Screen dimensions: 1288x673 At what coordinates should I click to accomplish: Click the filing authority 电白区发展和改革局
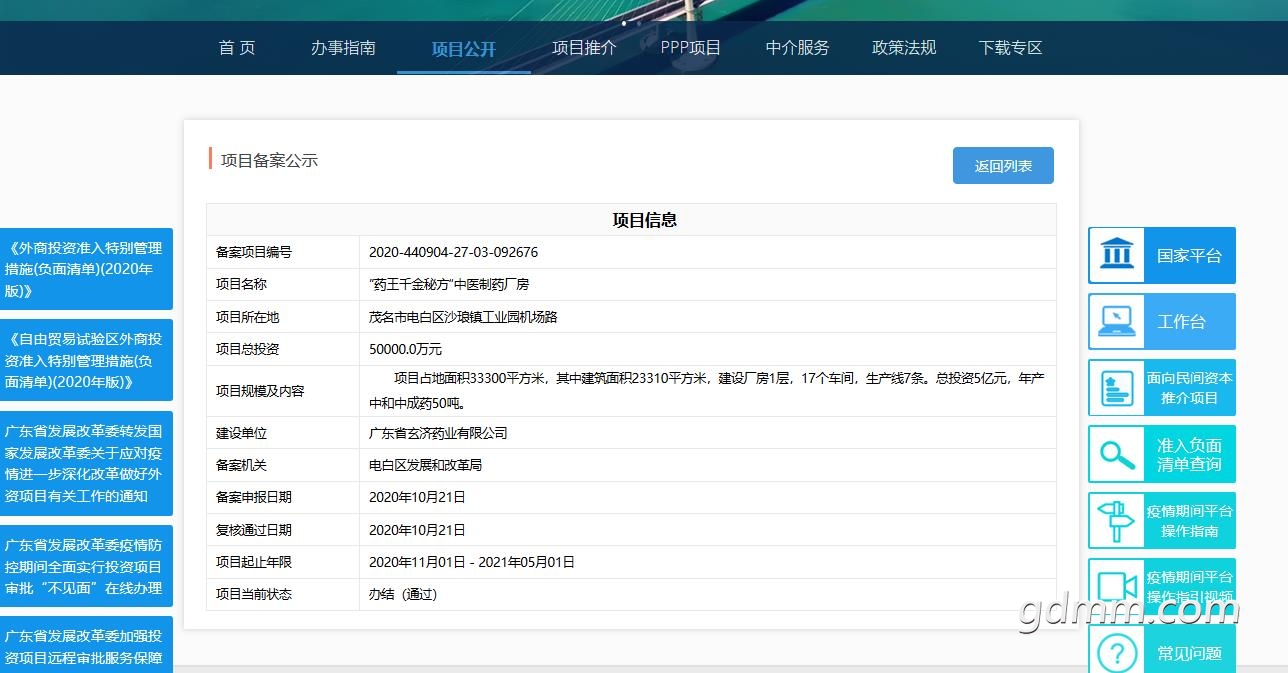(x=426, y=465)
